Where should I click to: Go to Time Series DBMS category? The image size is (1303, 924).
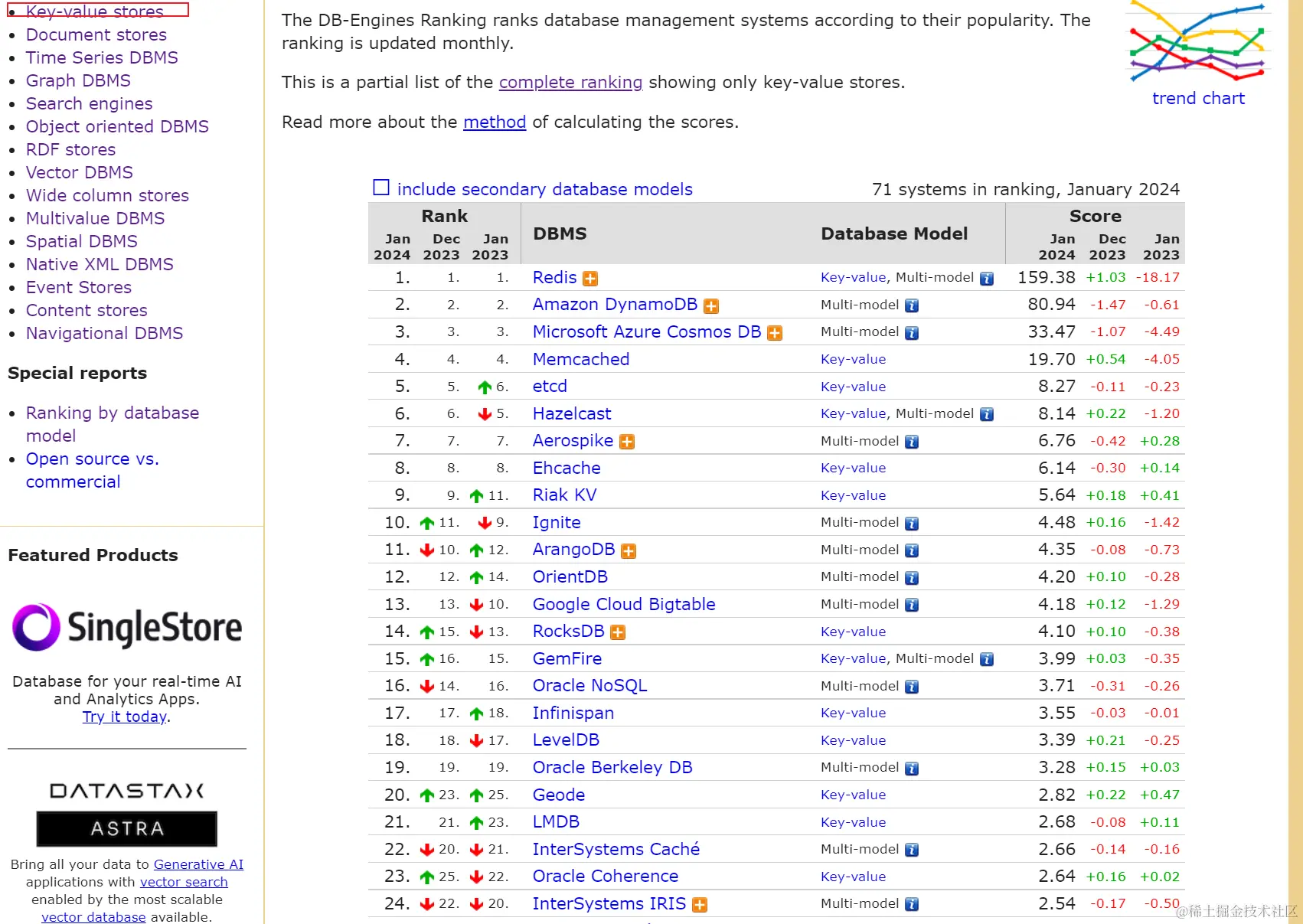pos(102,58)
